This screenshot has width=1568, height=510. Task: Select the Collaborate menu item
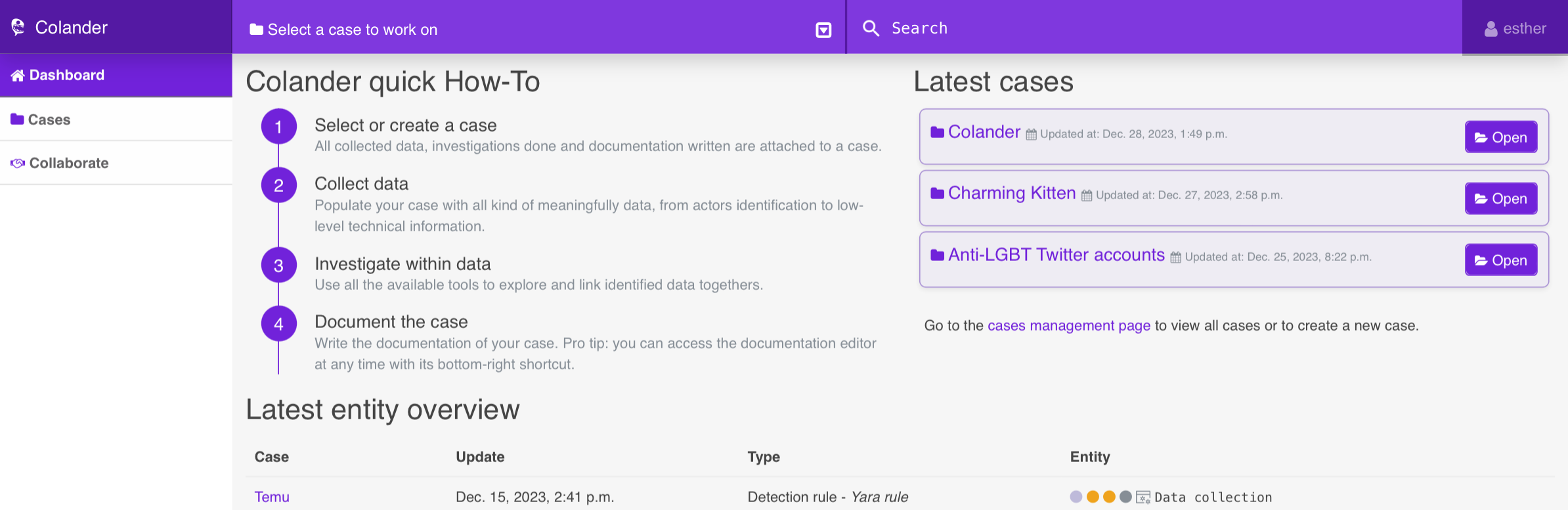pyautogui.click(x=116, y=163)
